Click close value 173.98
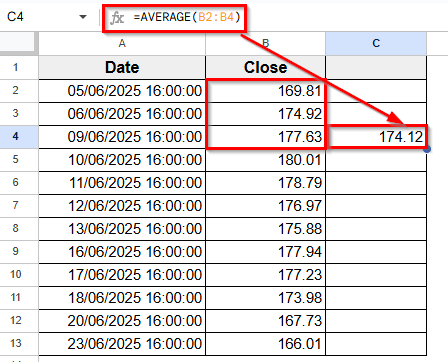This screenshot has width=448, height=362. 265,298
